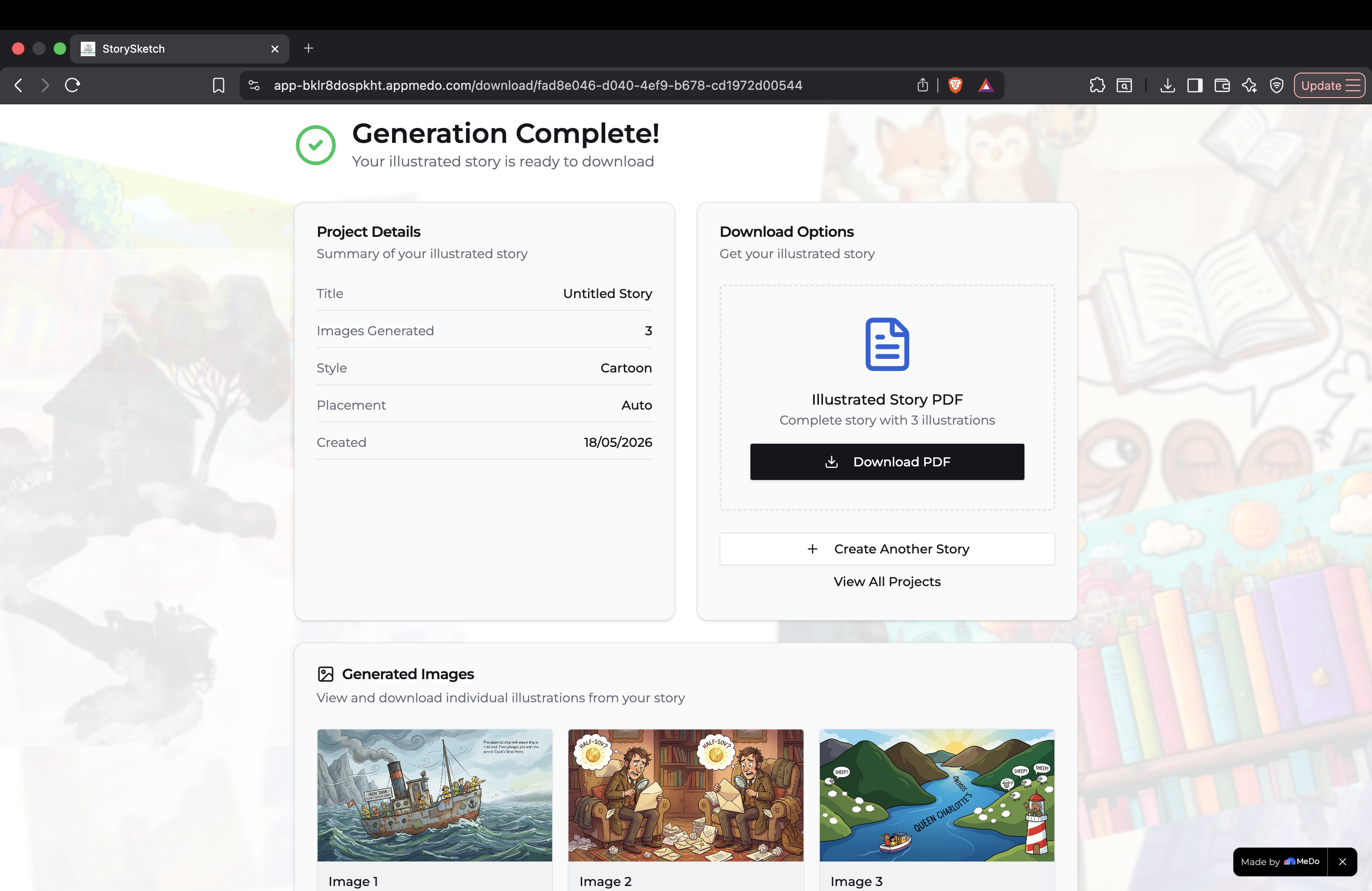This screenshot has width=1372, height=891.
Task: Open site settings icon in address bar
Action: pos(254,85)
